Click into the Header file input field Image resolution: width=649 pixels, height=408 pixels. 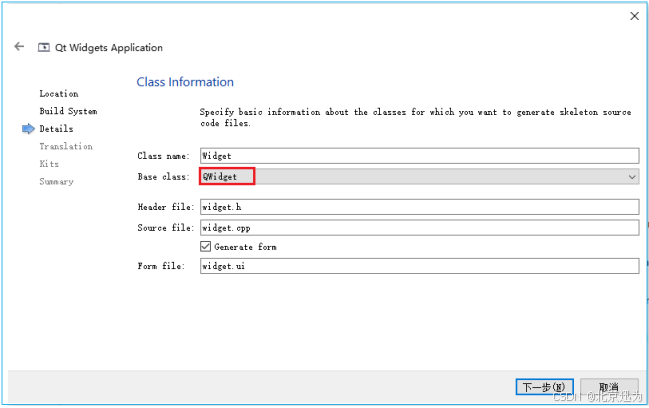tap(419, 207)
